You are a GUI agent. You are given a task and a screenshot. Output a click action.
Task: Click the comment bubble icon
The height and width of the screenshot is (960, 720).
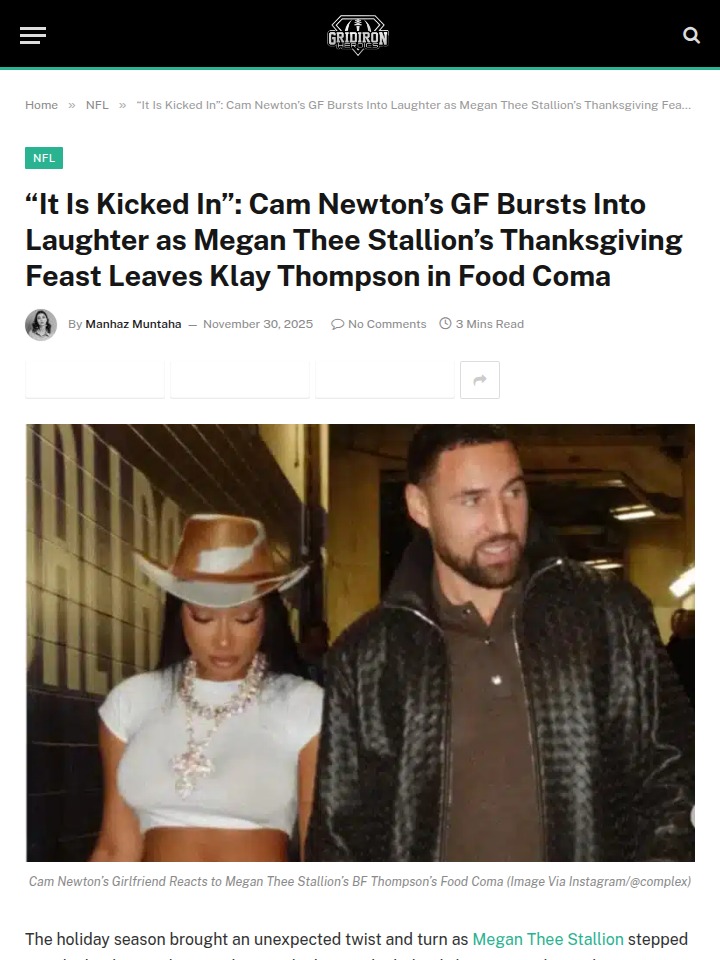click(337, 324)
